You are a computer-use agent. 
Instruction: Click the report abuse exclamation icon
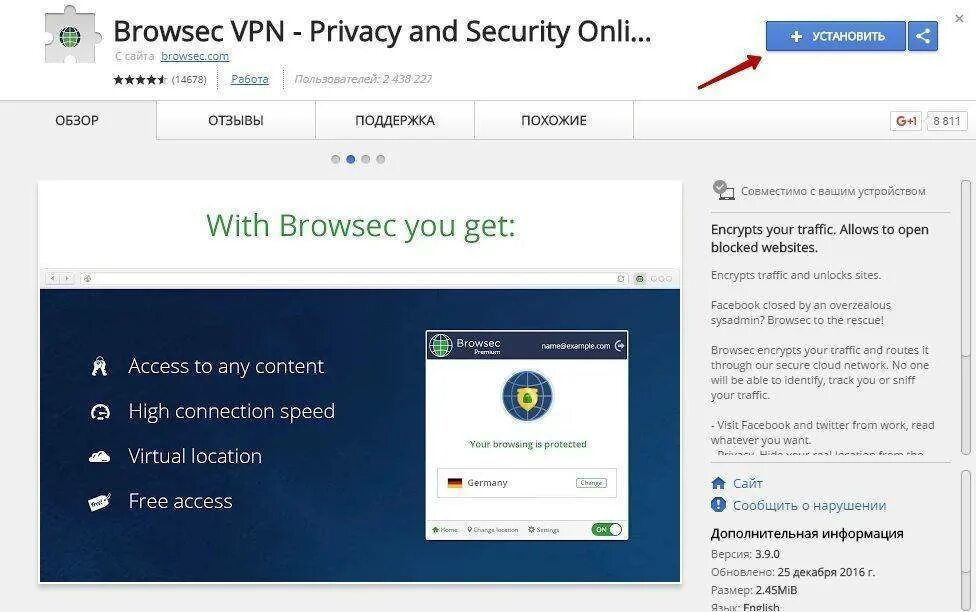(718, 505)
